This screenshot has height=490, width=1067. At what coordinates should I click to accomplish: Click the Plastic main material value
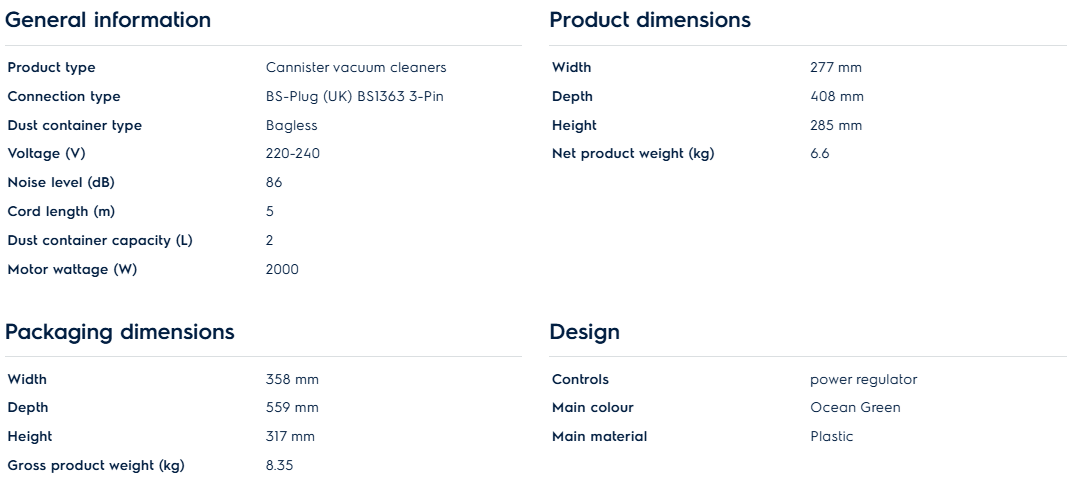point(832,437)
